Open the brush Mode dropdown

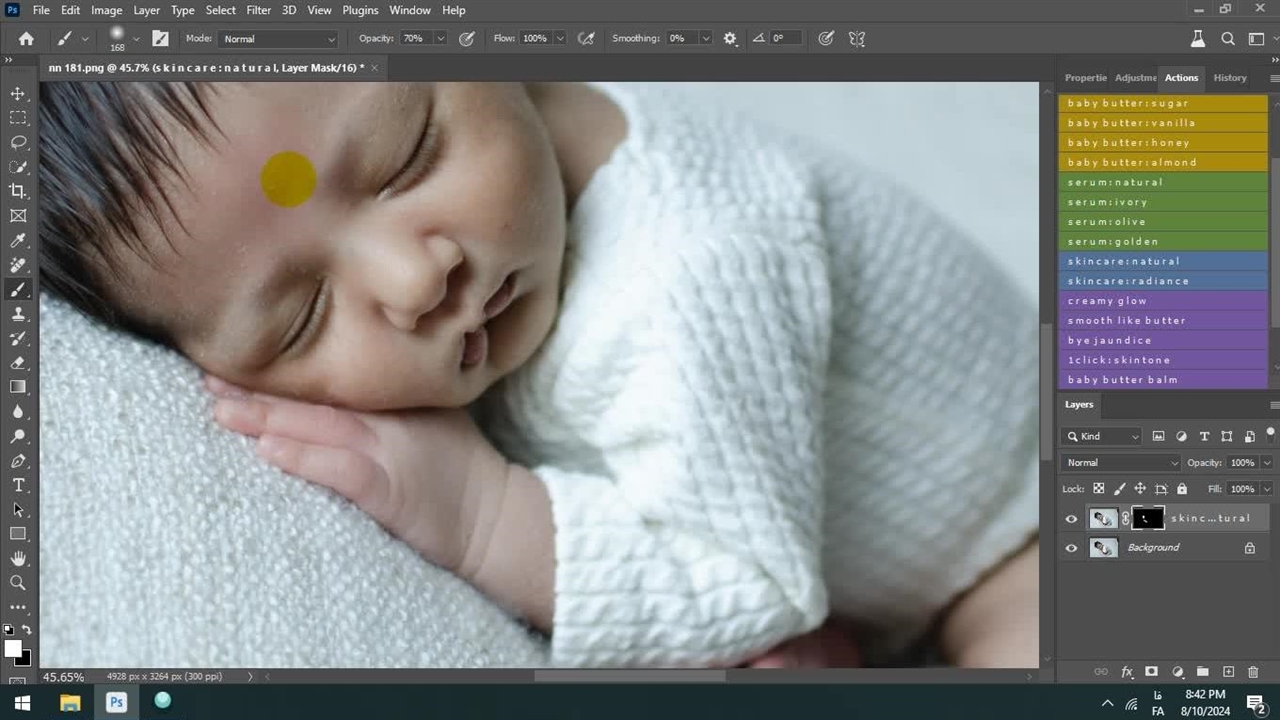point(278,39)
